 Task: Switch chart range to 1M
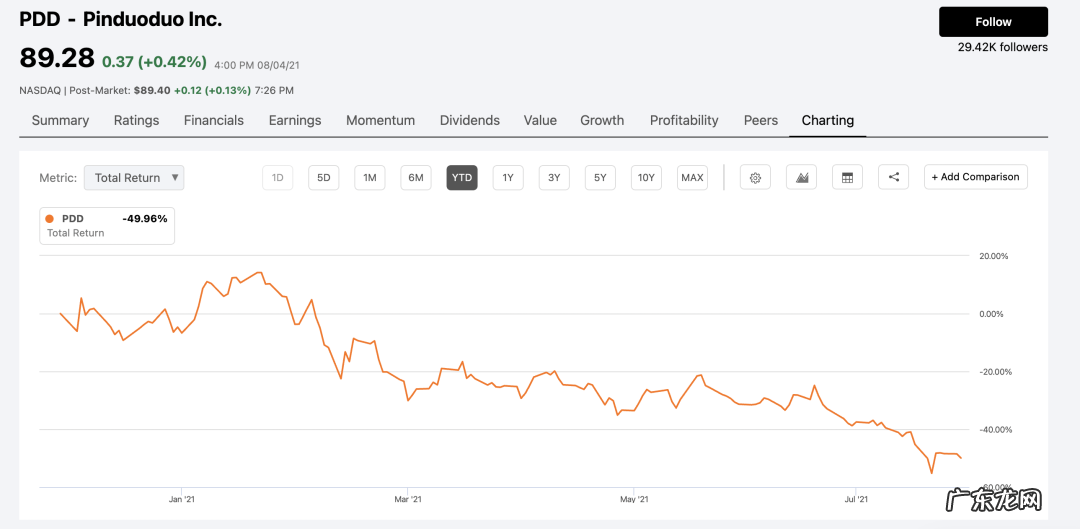[x=369, y=178]
